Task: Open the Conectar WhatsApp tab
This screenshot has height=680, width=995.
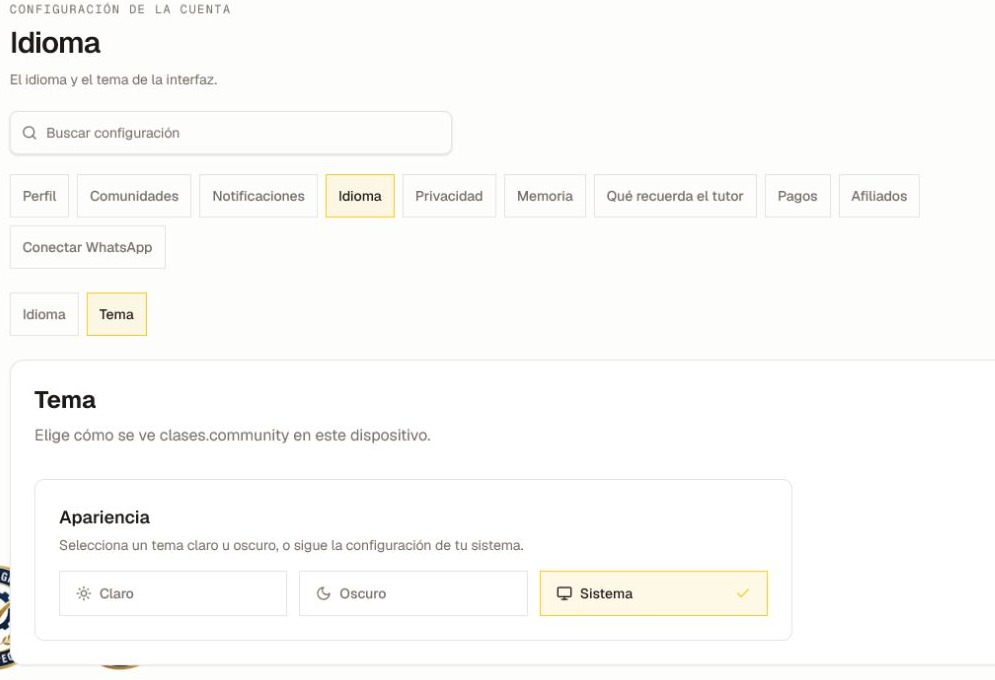Action: point(88,247)
